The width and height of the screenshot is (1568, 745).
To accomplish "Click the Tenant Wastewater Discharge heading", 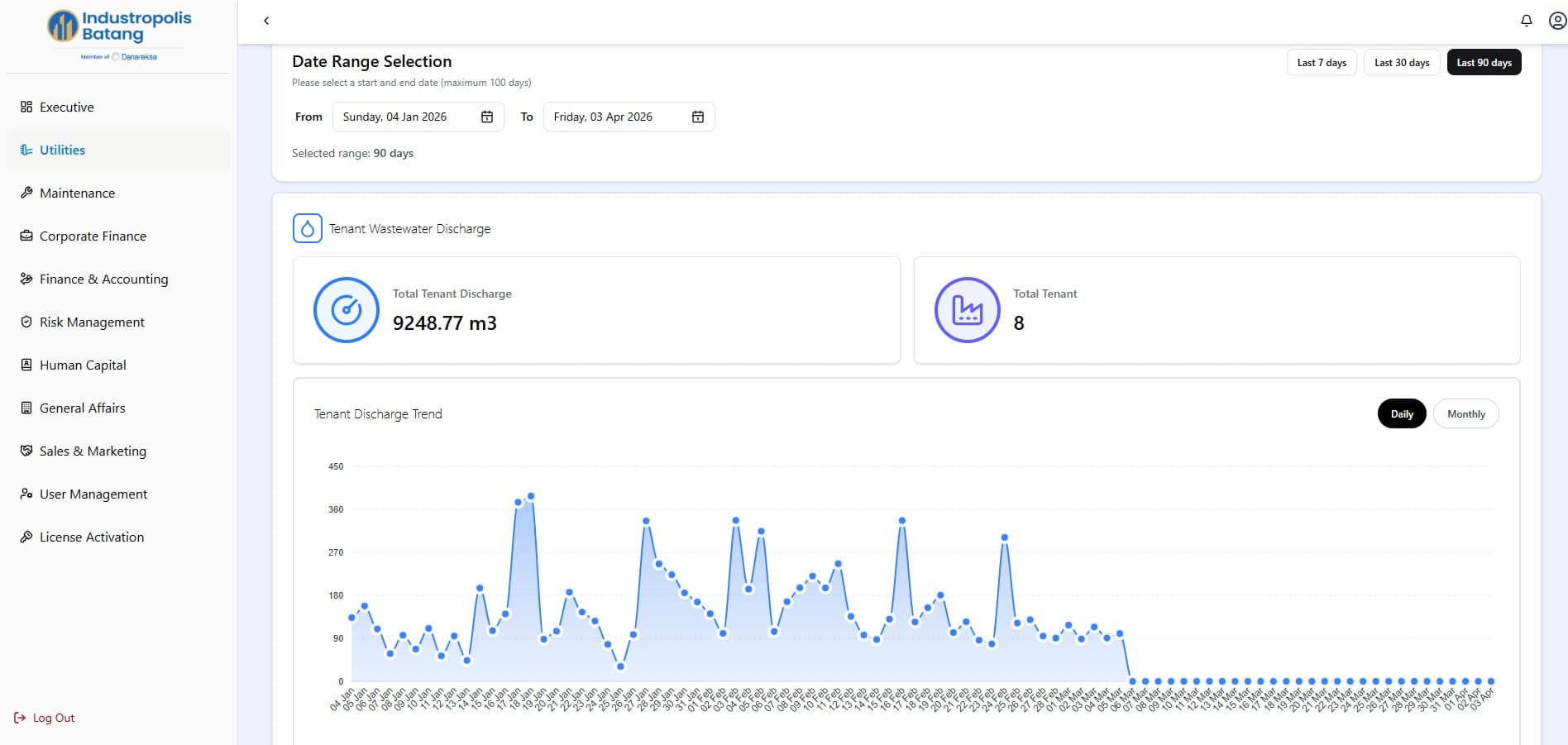I will (x=409, y=229).
